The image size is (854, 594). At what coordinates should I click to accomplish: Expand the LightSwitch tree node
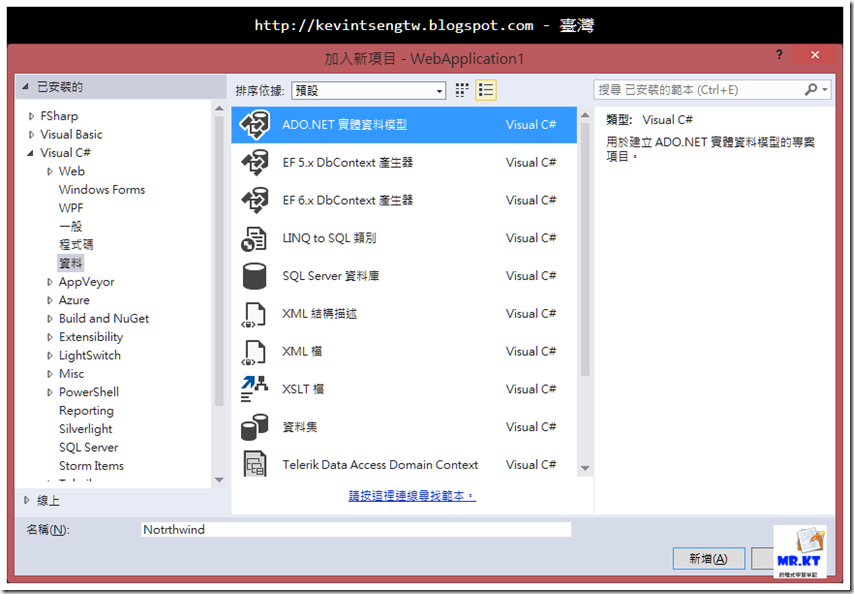click(x=50, y=356)
